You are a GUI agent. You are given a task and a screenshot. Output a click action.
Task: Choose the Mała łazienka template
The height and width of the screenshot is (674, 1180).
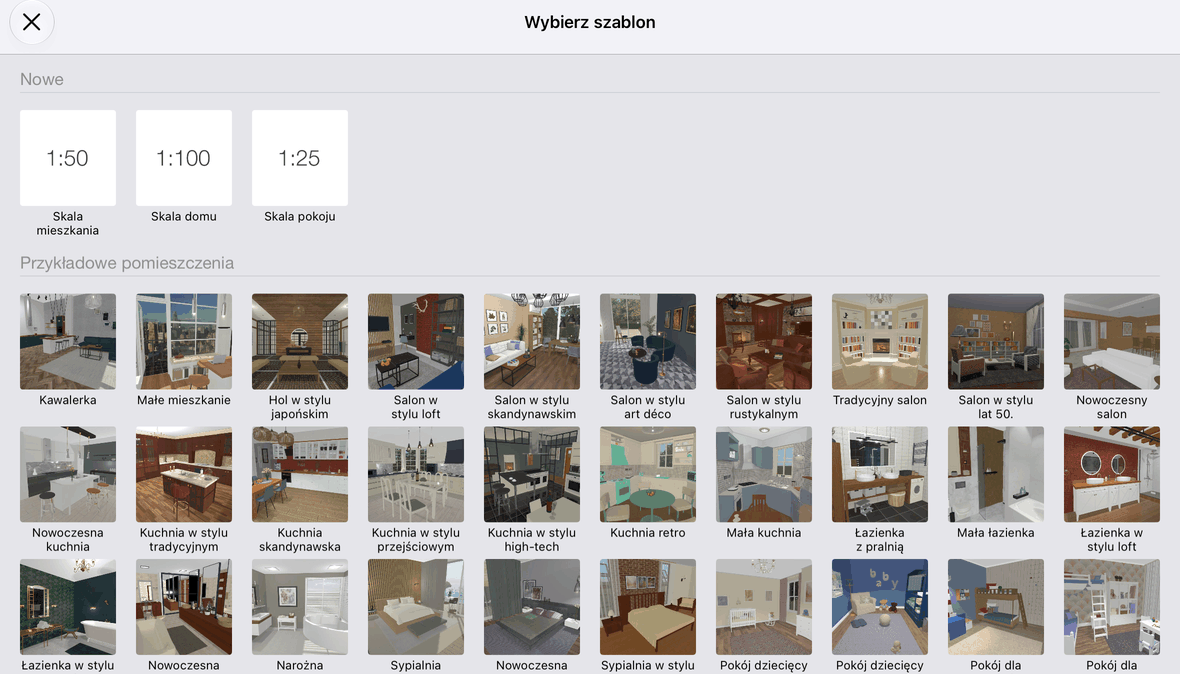(x=995, y=474)
